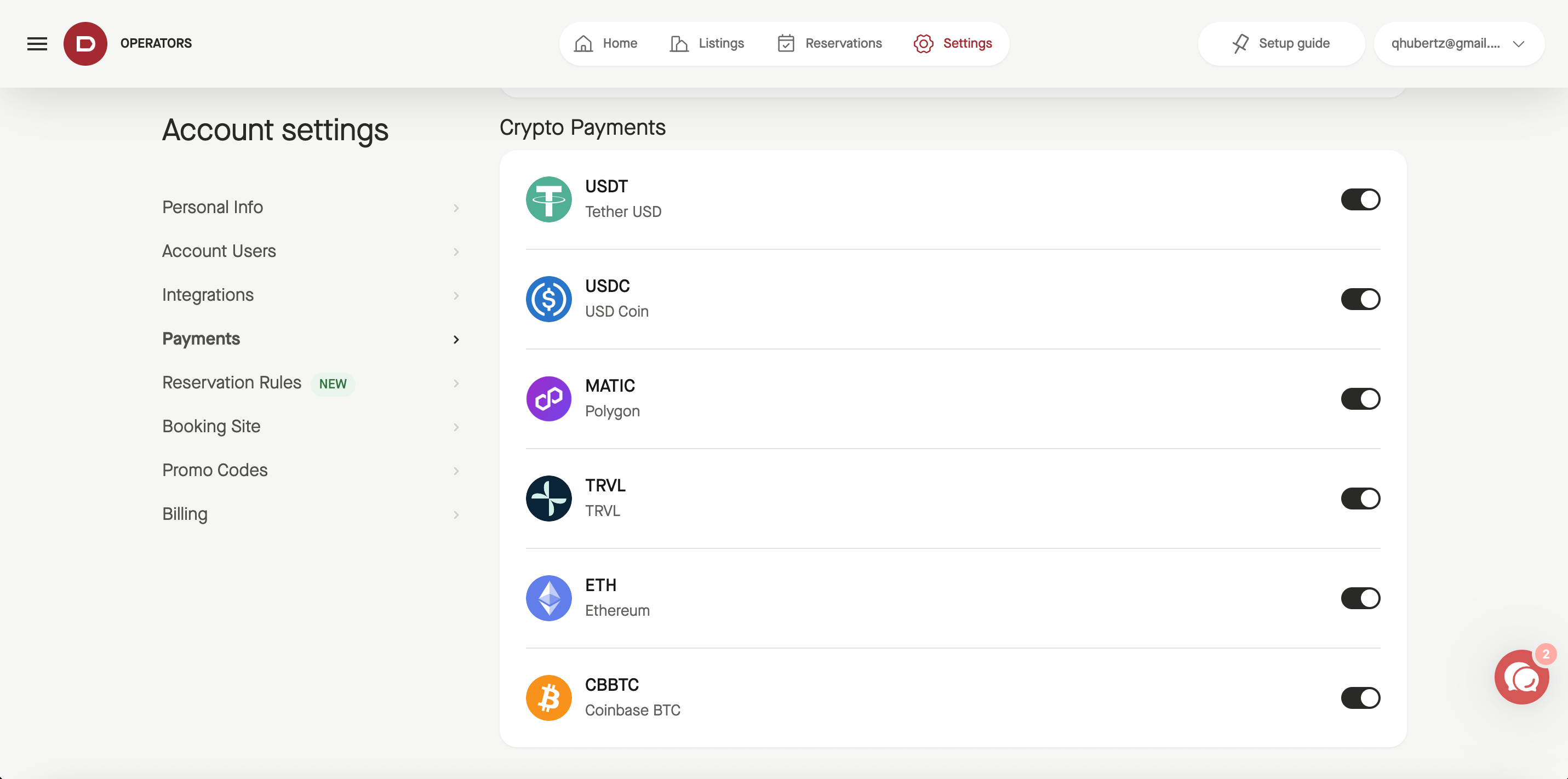Image resolution: width=1568 pixels, height=779 pixels.
Task: Expand the Integrations chevron
Action: tap(456, 296)
